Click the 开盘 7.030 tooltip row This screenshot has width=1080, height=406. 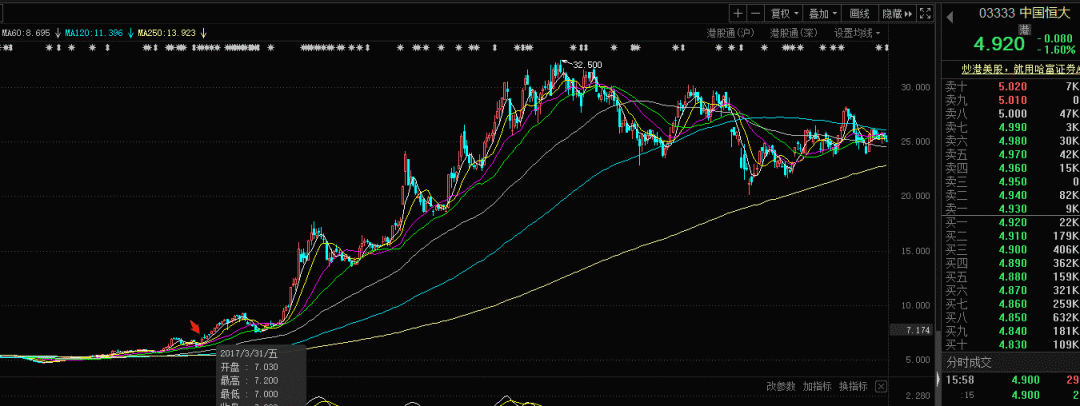coord(249,367)
